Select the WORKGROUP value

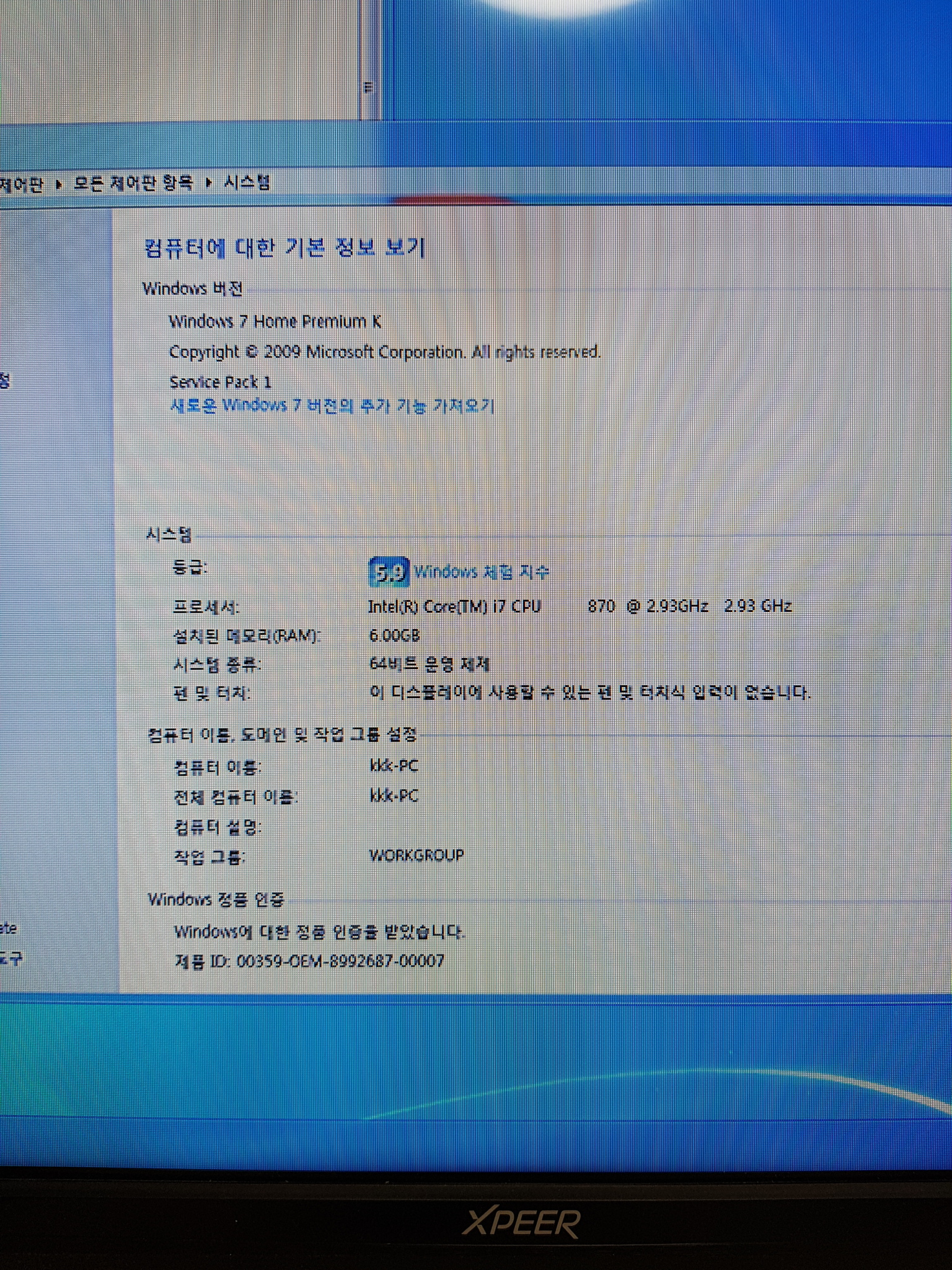(x=416, y=856)
